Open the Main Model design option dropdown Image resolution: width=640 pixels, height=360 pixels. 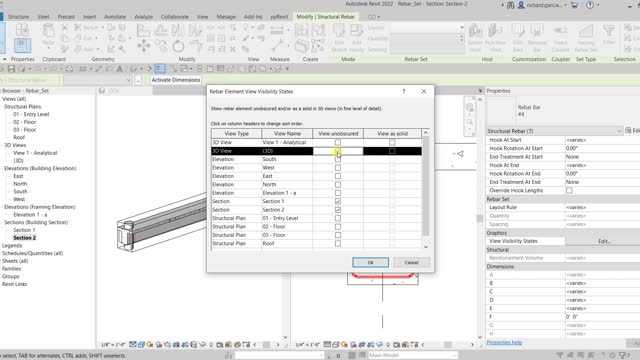point(412,356)
